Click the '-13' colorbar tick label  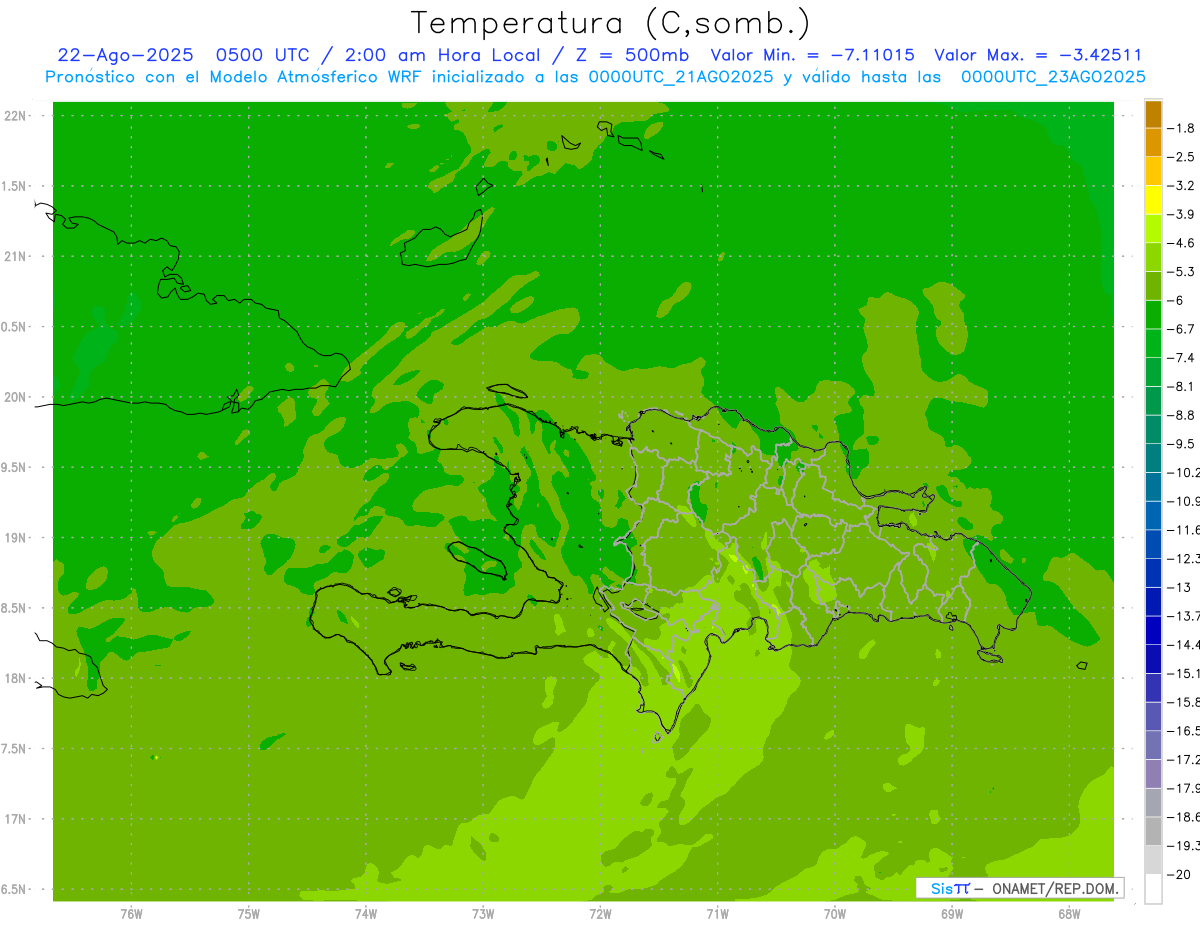tap(1179, 587)
